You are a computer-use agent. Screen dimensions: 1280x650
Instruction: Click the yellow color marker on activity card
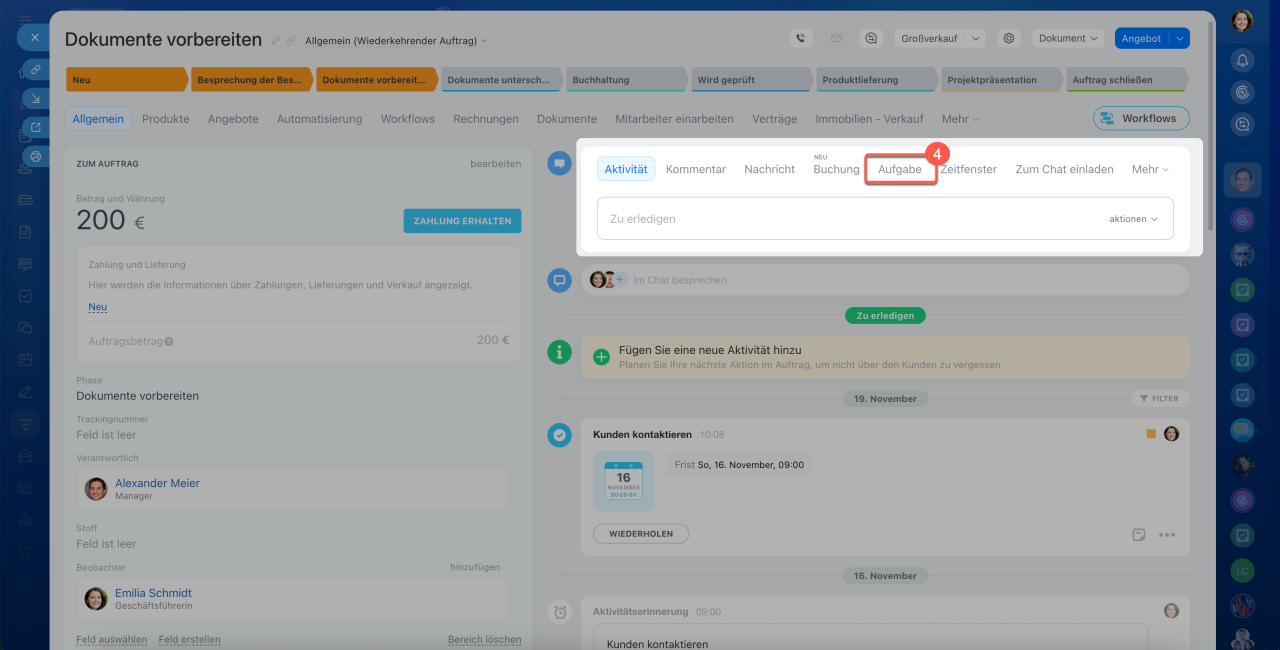[x=1151, y=434]
